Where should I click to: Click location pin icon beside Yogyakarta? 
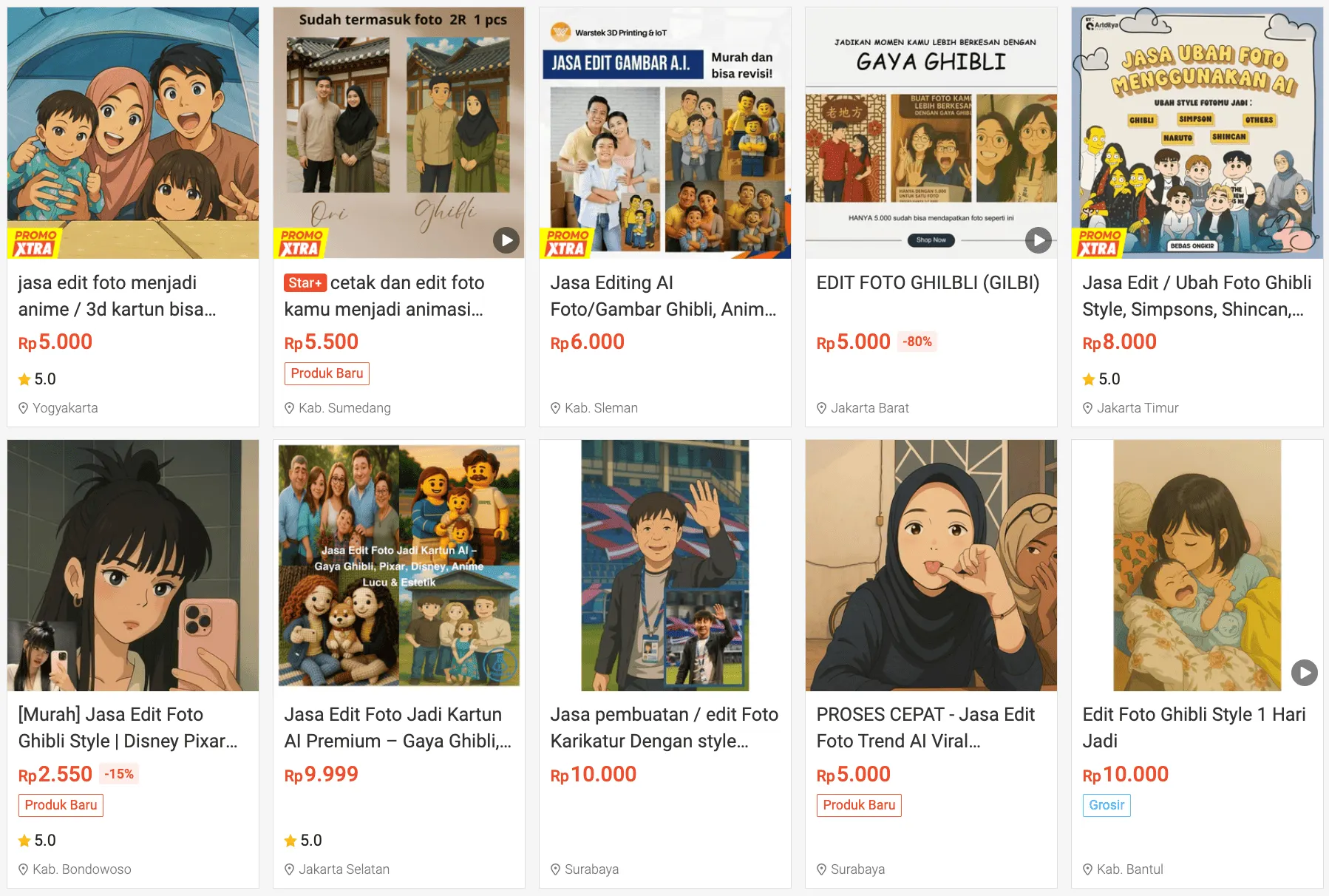pyautogui.click(x=24, y=408)
